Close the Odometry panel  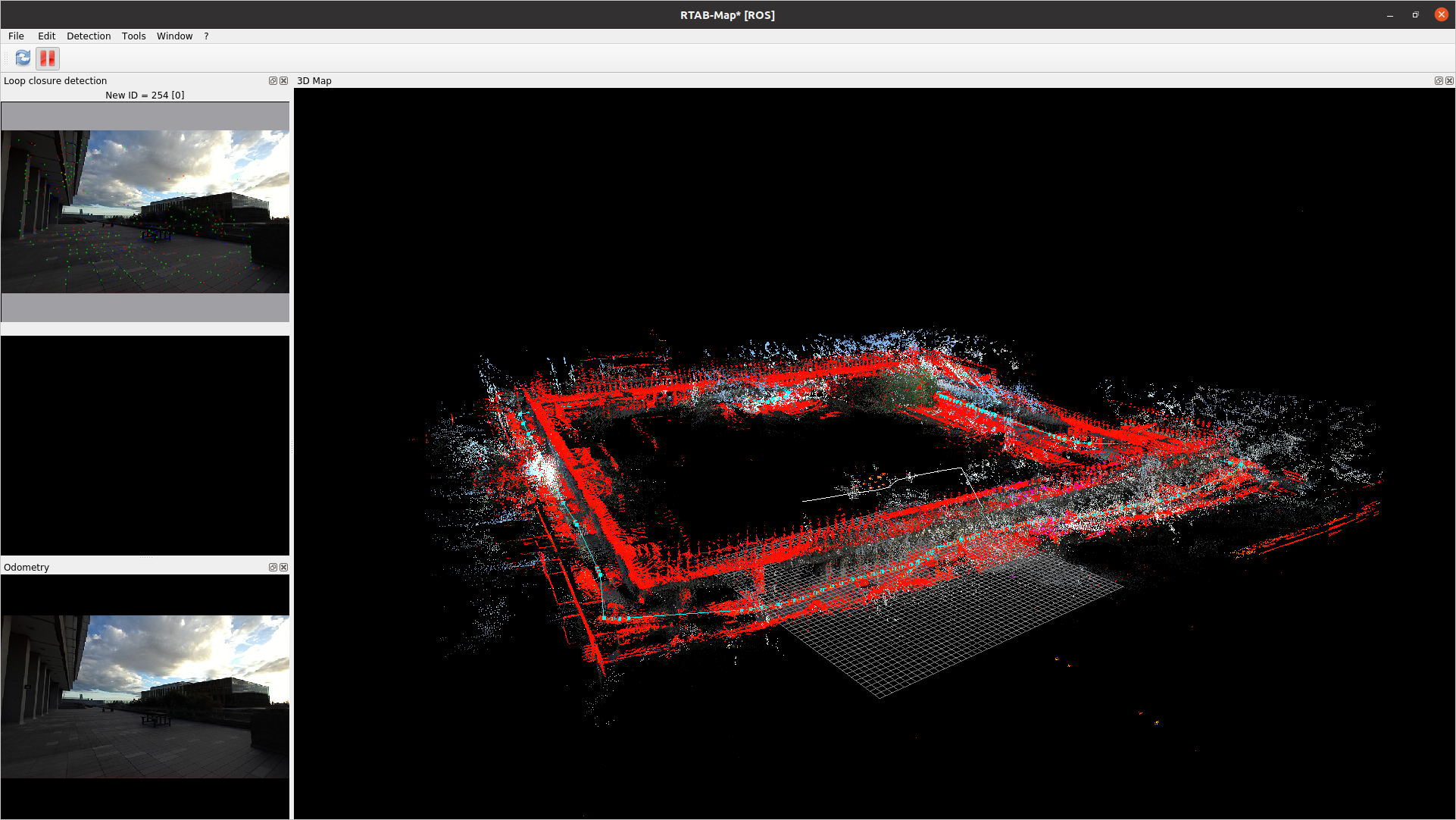(x=284, y=568)
